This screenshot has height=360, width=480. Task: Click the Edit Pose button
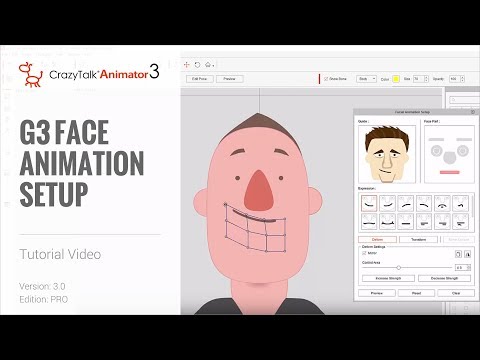[x=199, y=79]
